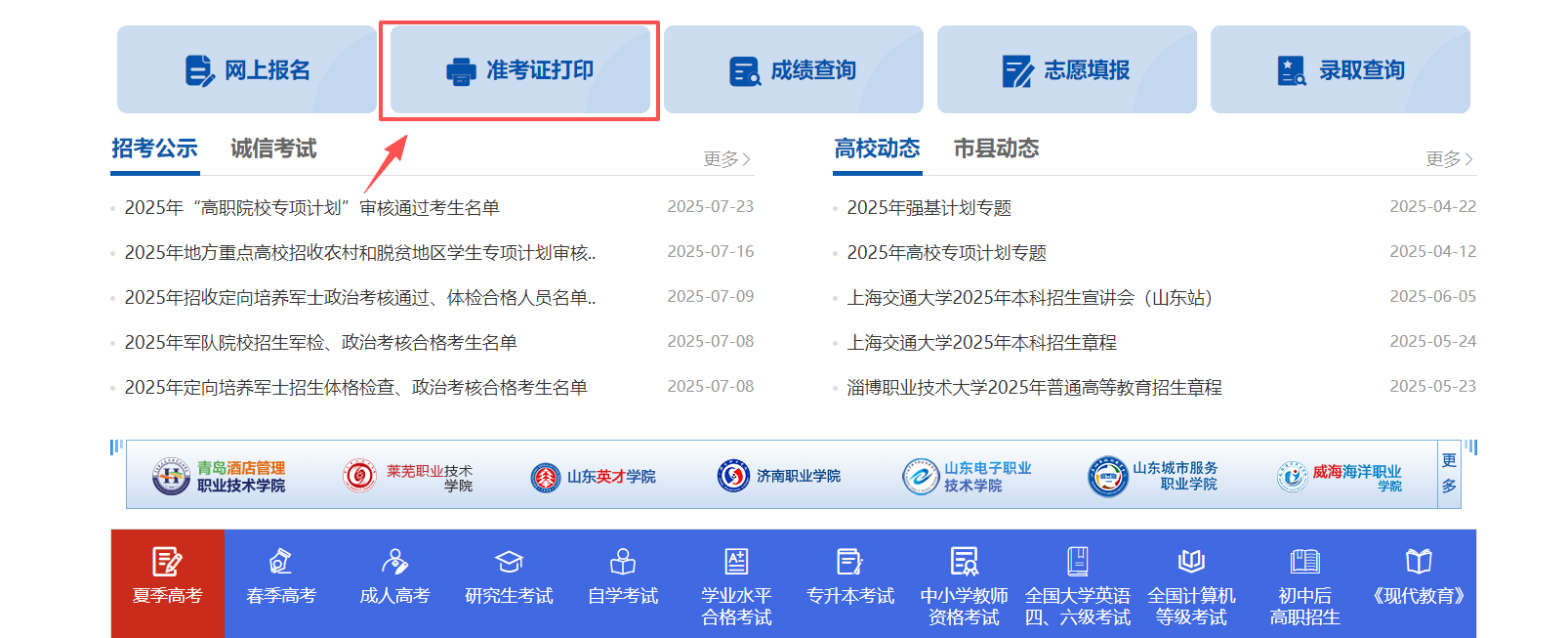This screenshot has height=638, width=1568.
Task: Click the printer icon for 准考证打印
Action: pyautogui.click(x=461, y=71)
